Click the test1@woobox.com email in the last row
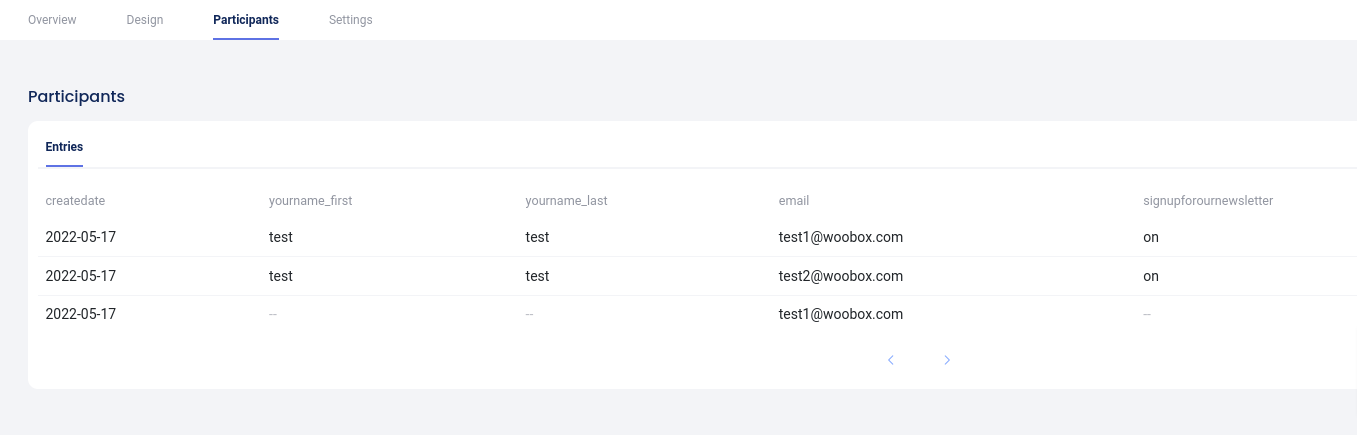1357x435 pixels. (x=840, y=314)
